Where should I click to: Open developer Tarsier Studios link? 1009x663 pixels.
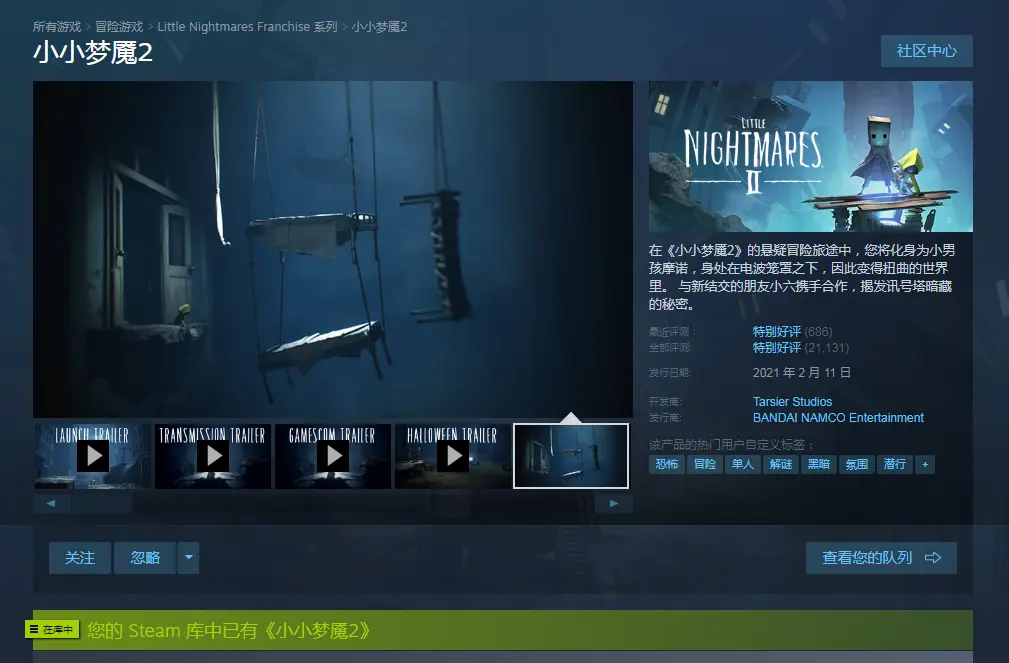point(792,402)
